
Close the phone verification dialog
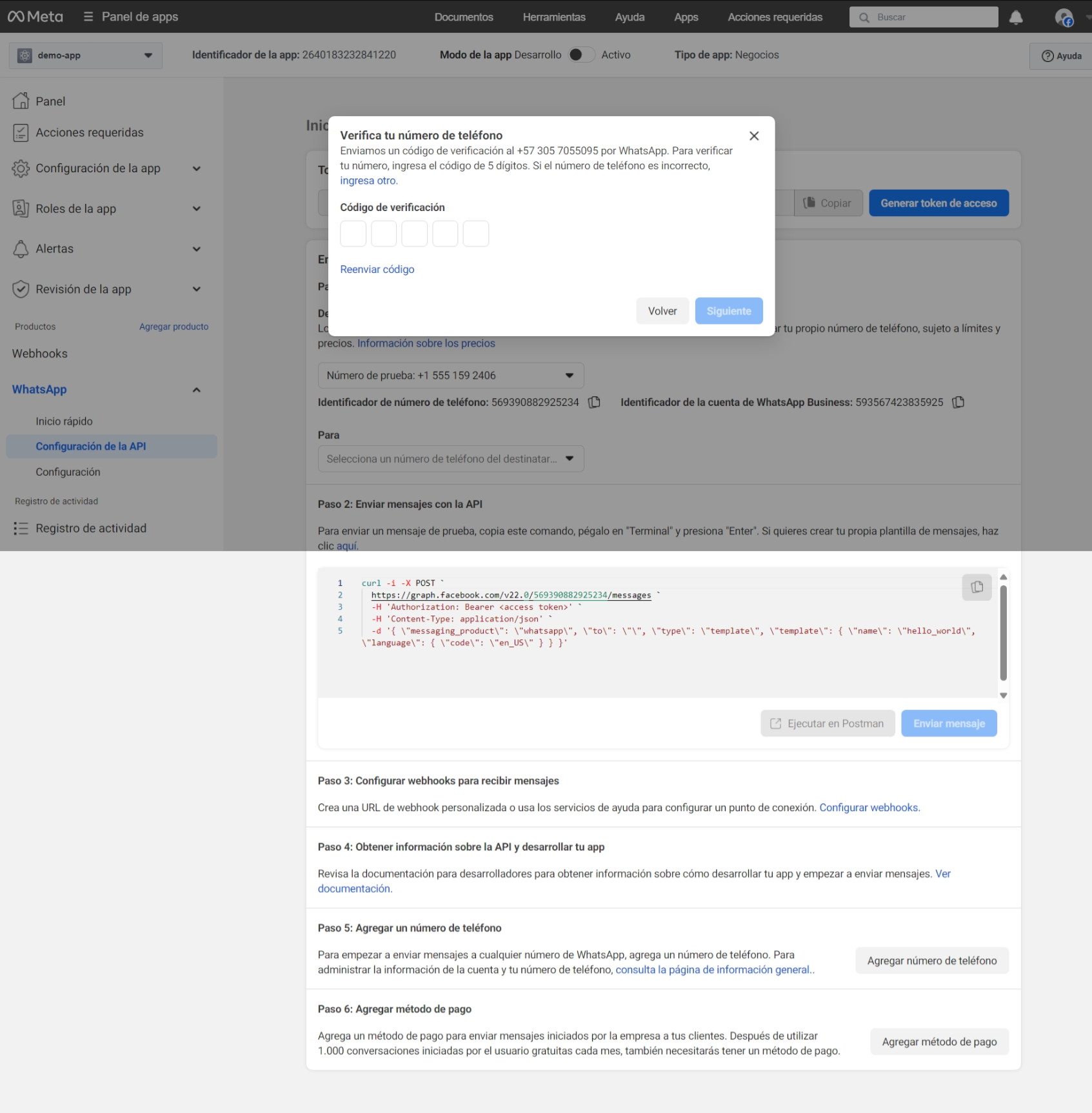click(753, 135)
